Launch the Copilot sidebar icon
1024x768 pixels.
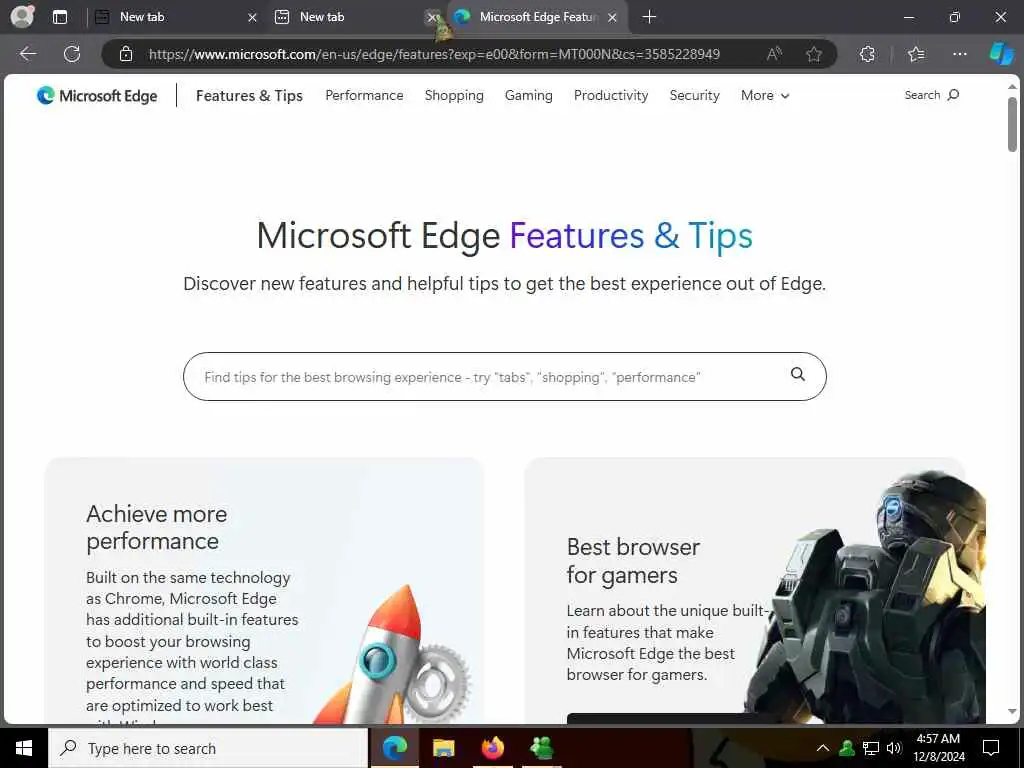[x=1001, y=54]
